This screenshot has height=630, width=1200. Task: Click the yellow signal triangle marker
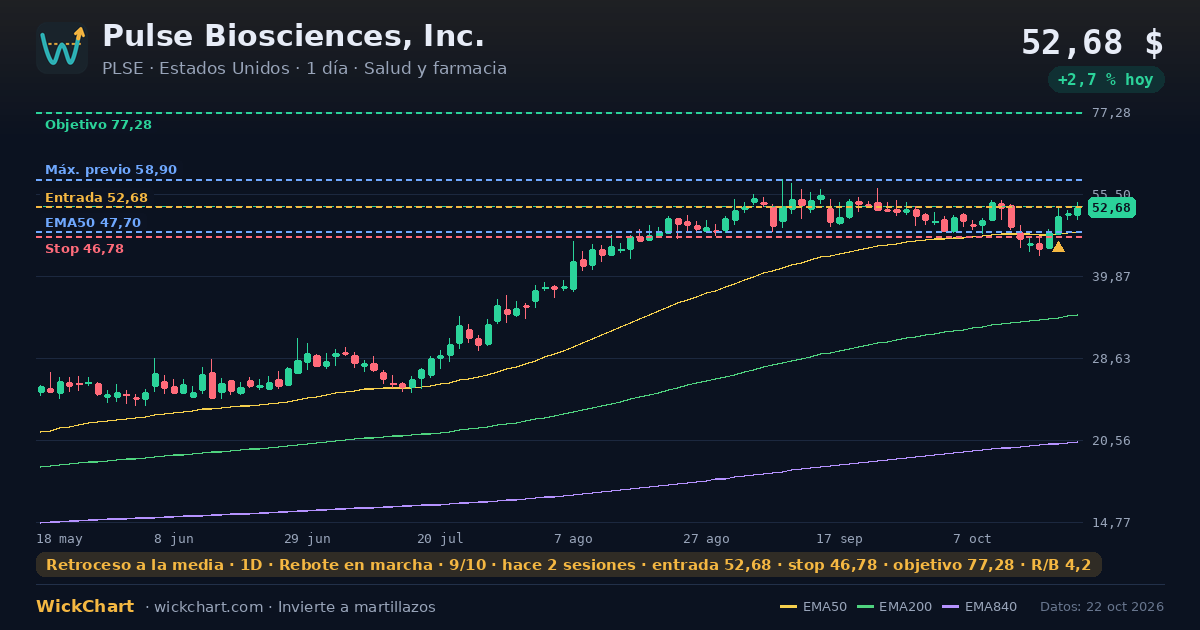(x=1058, y=246)
